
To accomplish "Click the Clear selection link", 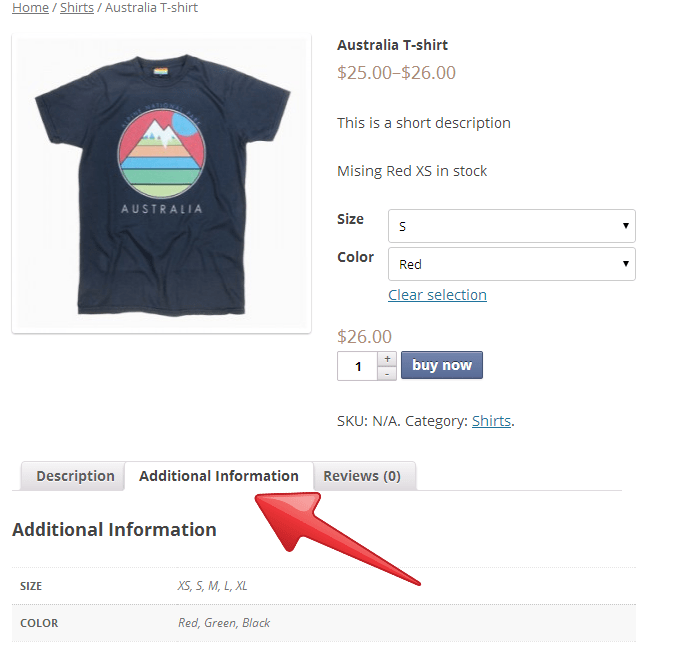I will tap(437, 295).
